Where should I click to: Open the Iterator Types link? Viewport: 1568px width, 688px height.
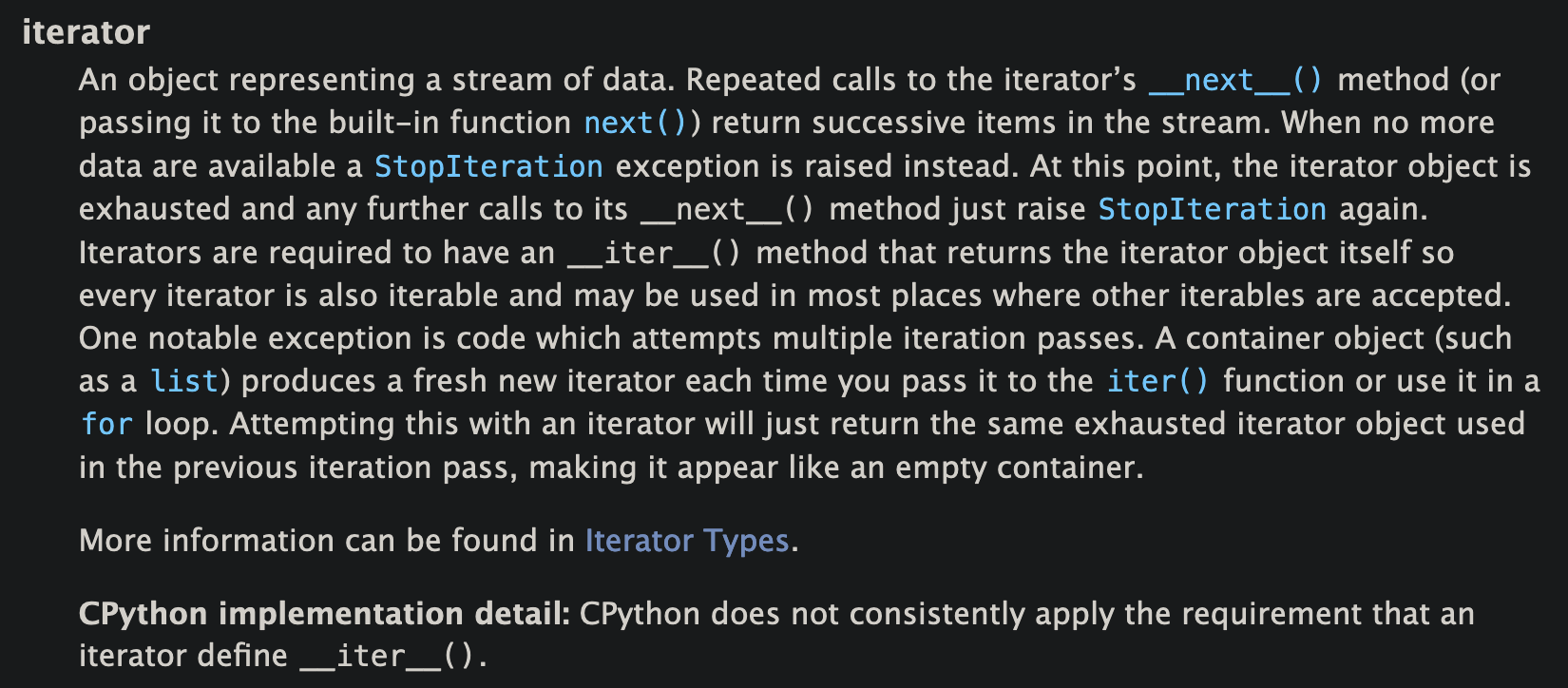686,541
